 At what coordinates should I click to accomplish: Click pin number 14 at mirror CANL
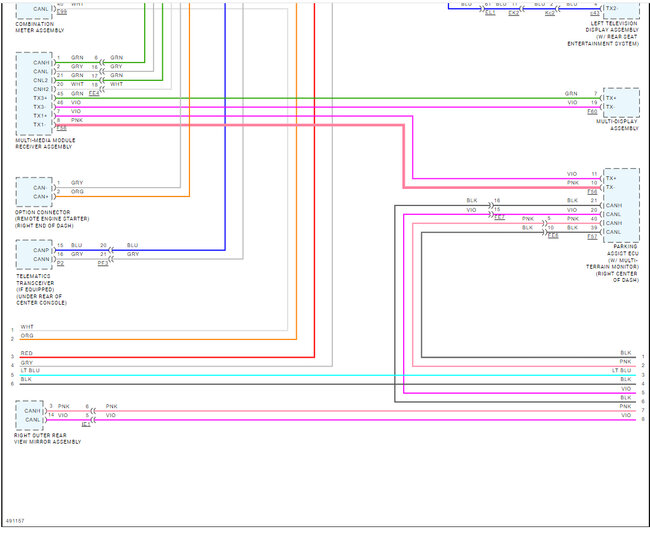[x=51, y=415]
